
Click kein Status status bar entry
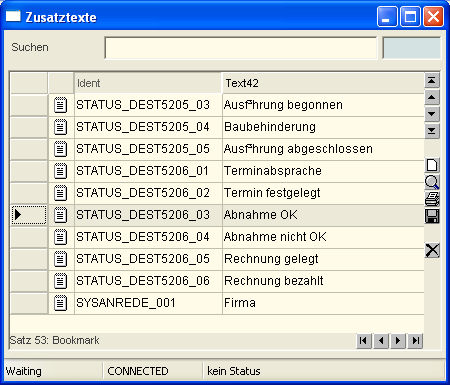tap(234, 371)
